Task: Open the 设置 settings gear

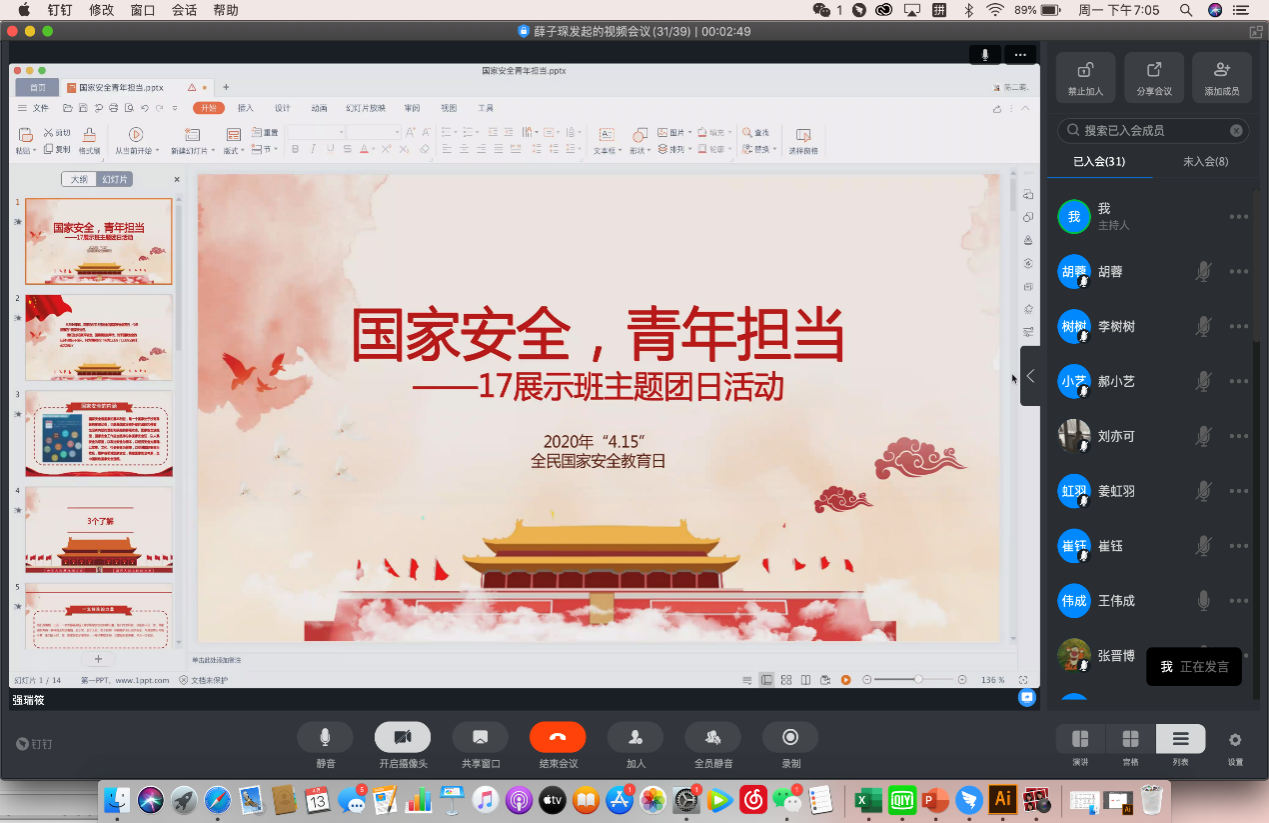Action: [x=1235, y=740]
